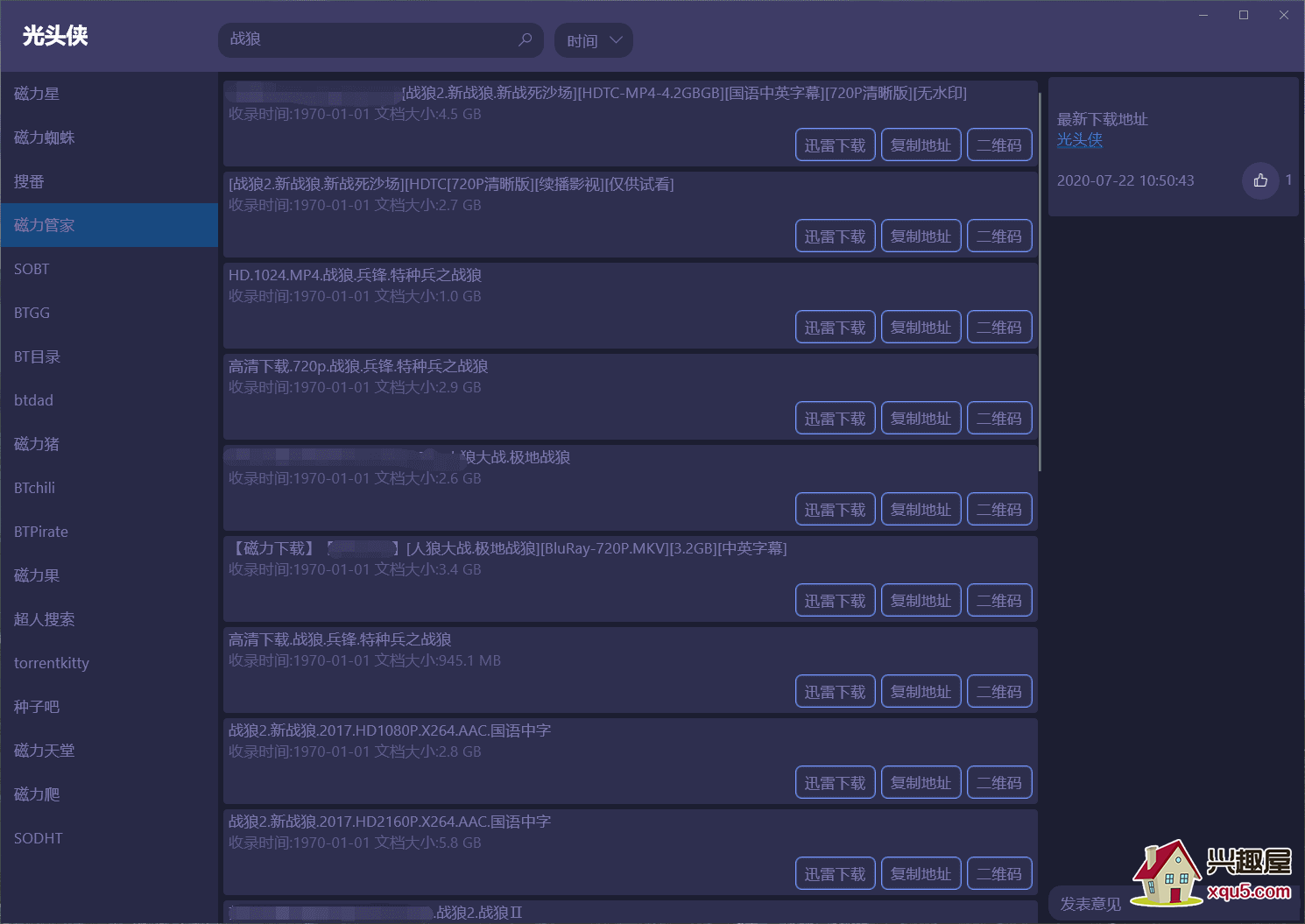Screen dimensions: 1305x924
Task: Click 复制地址 for the 4.5 GB result
Action: 921,145
